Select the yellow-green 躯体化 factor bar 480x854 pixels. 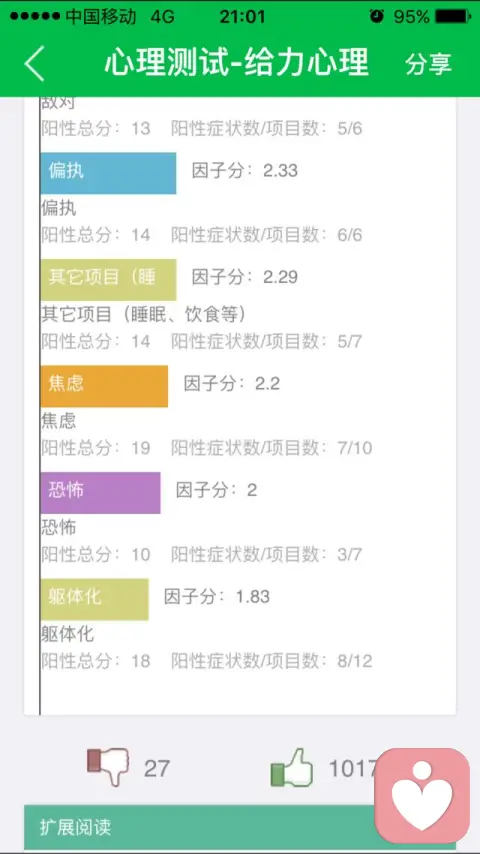[94, 599]
